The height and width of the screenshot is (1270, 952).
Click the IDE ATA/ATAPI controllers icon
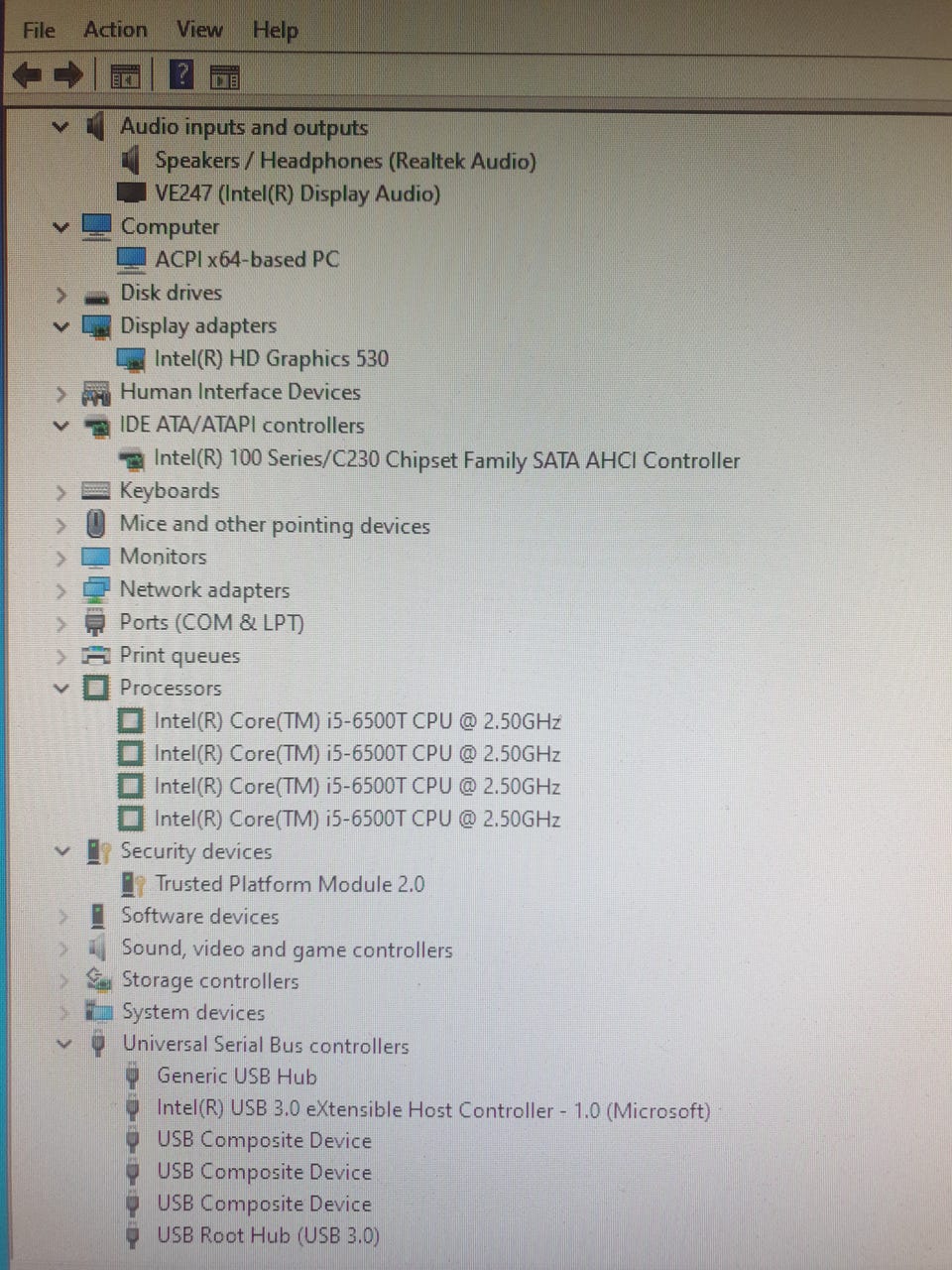click(x=97, y=428)
